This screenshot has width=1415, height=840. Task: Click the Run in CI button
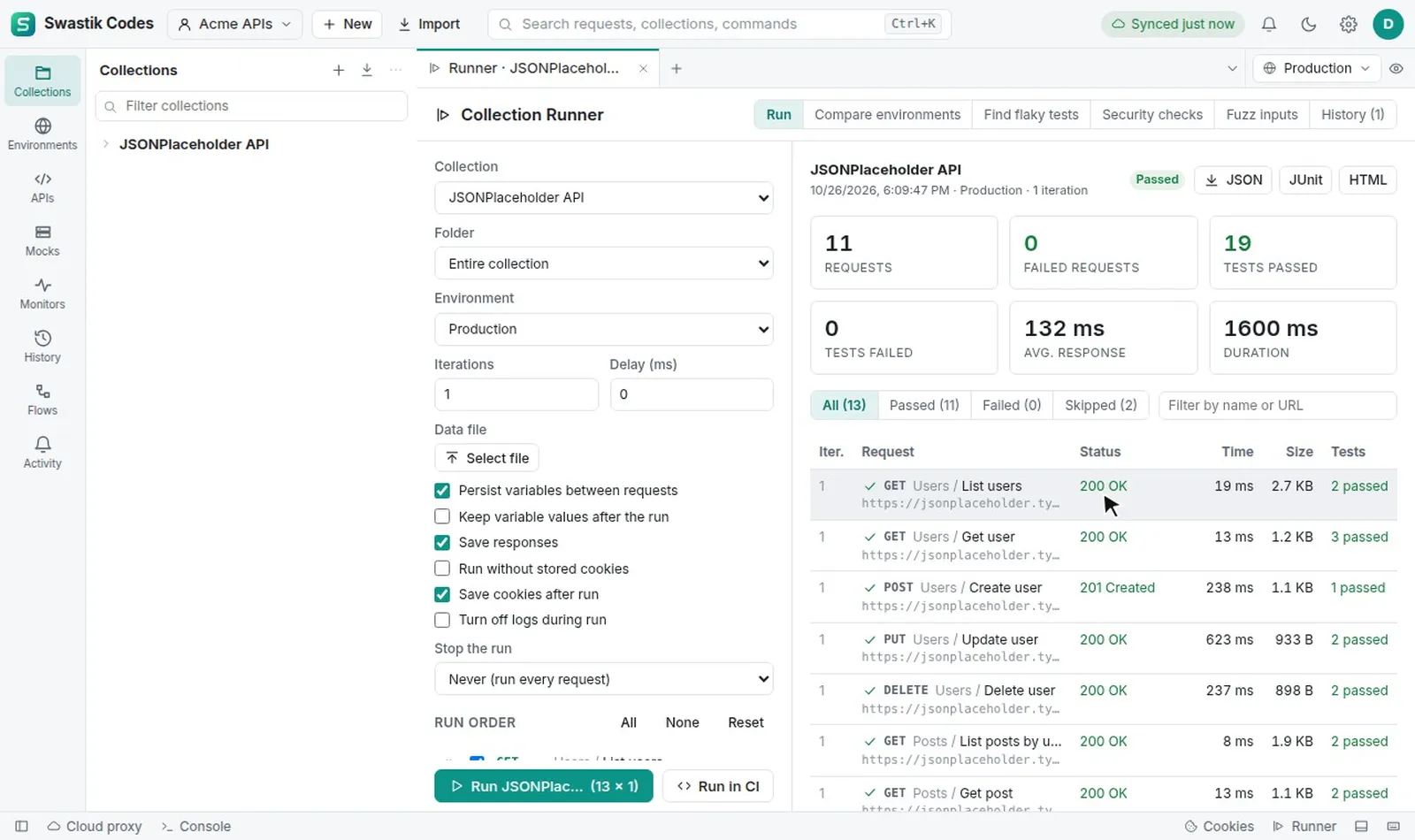718,786
